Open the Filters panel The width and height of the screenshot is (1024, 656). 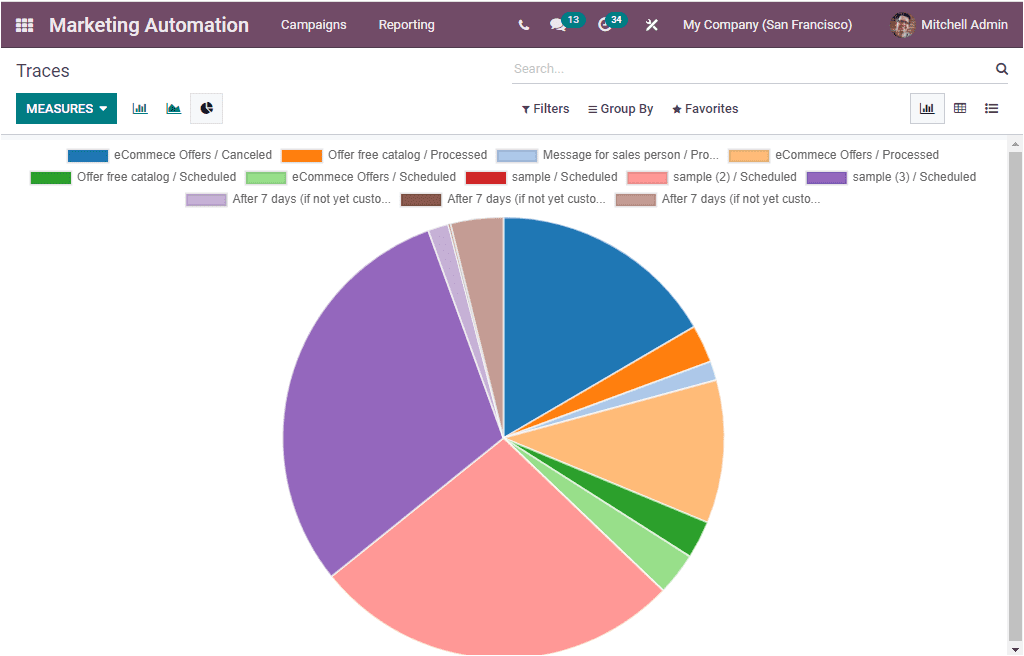545,108
